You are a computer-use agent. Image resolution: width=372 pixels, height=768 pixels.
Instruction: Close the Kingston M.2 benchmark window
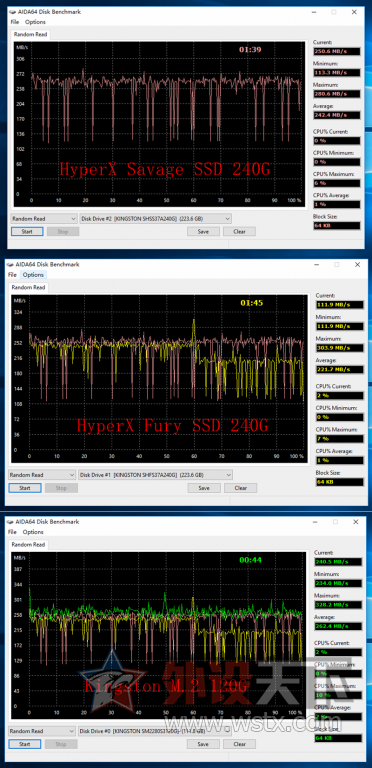355,521
